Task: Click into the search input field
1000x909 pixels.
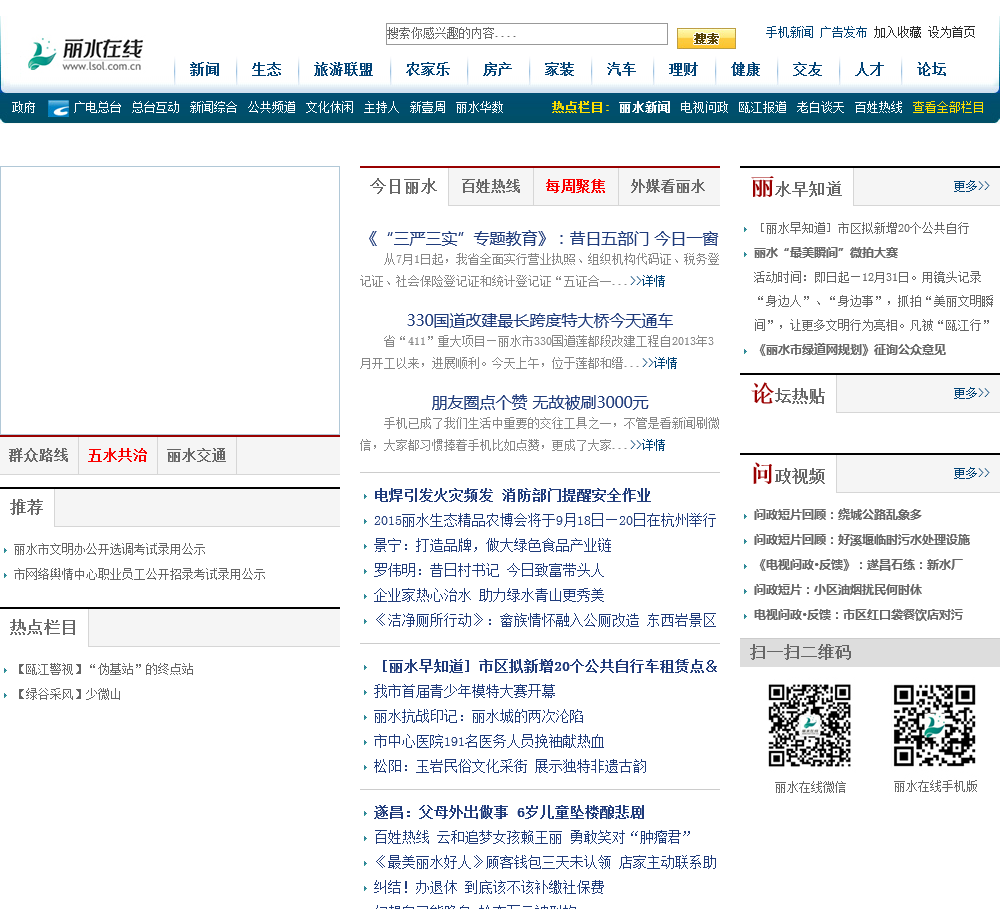Action: (x=526, y=34)
